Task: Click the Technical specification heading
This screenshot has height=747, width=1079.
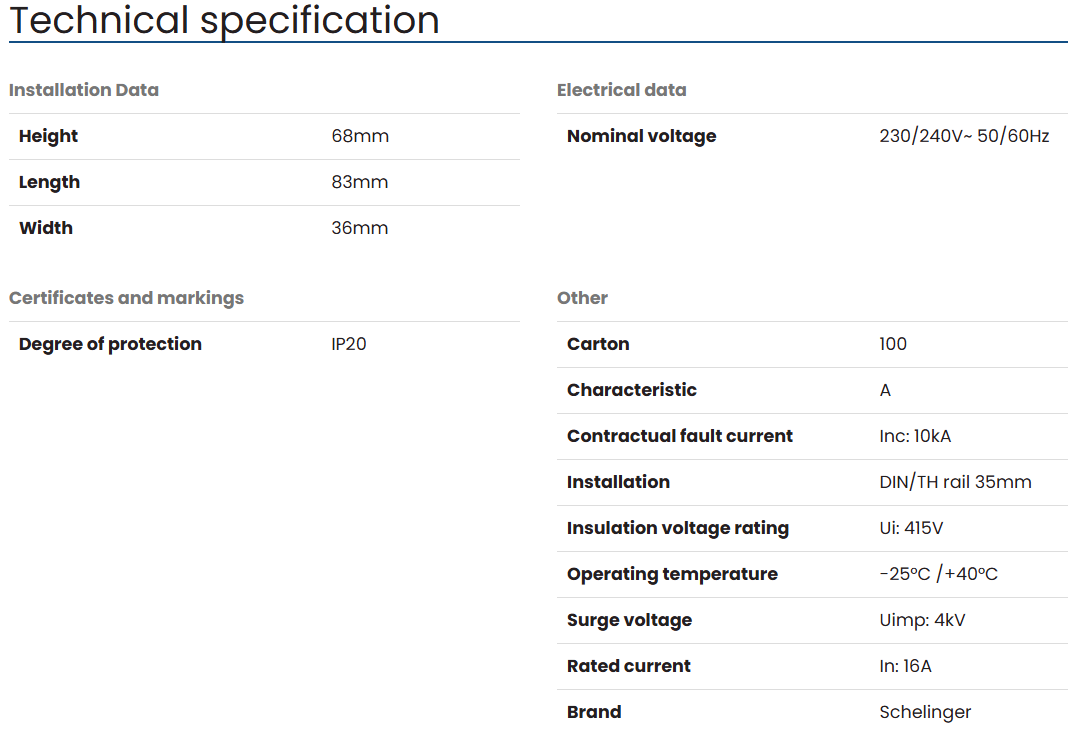Action: coord(224,19)
